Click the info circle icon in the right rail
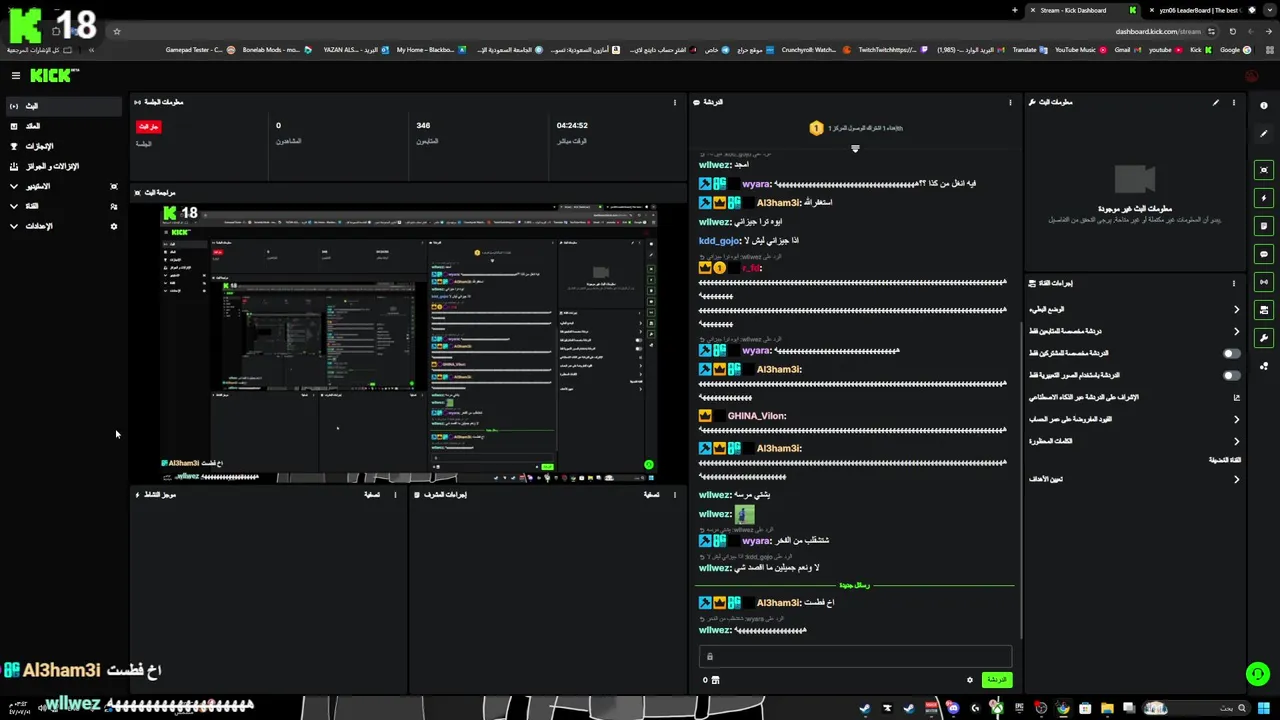The height and width of the screenshot is (720, 1280). coord(1264,106)
